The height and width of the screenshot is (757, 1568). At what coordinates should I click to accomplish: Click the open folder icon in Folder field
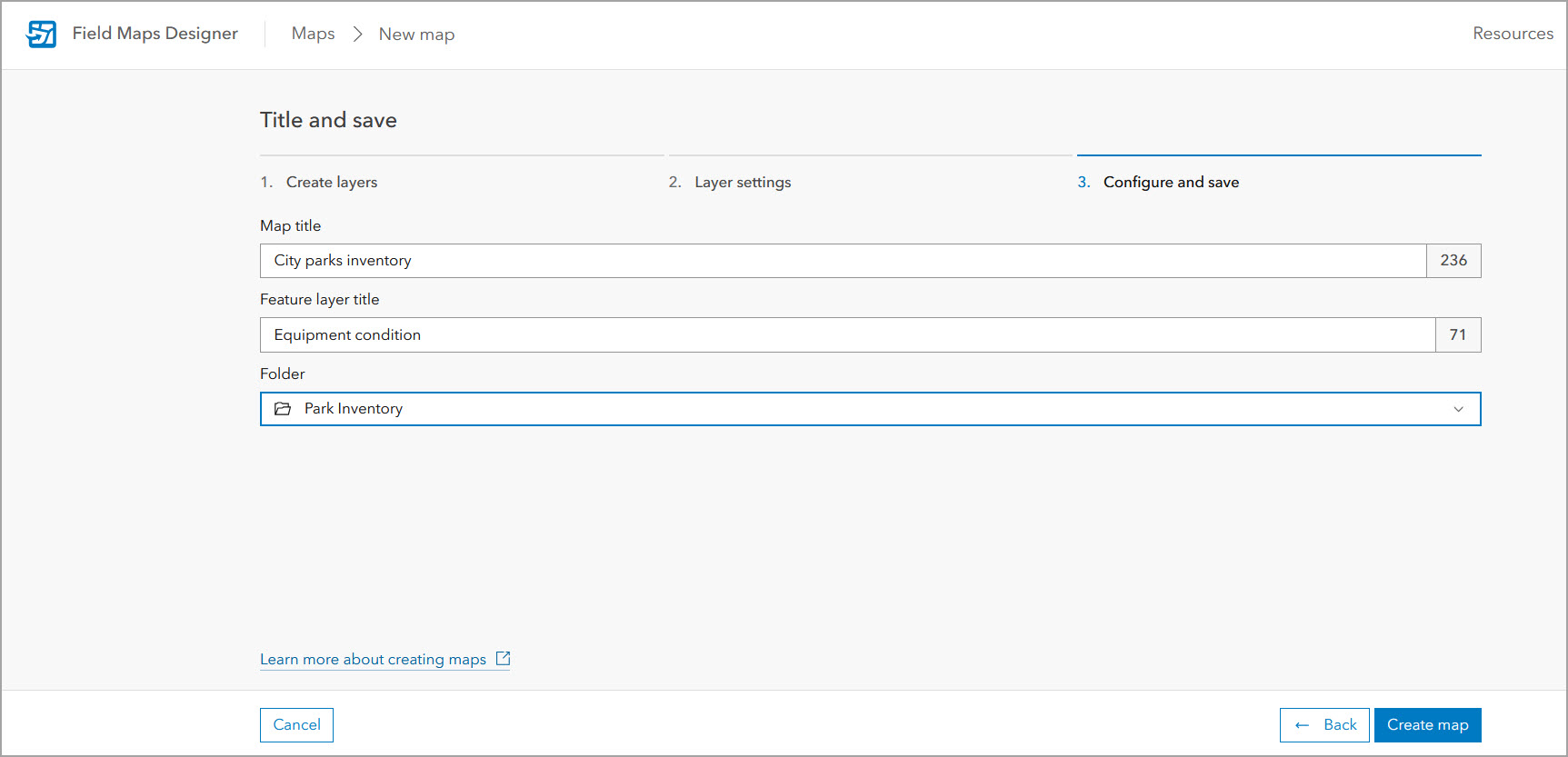pos(283,409)
